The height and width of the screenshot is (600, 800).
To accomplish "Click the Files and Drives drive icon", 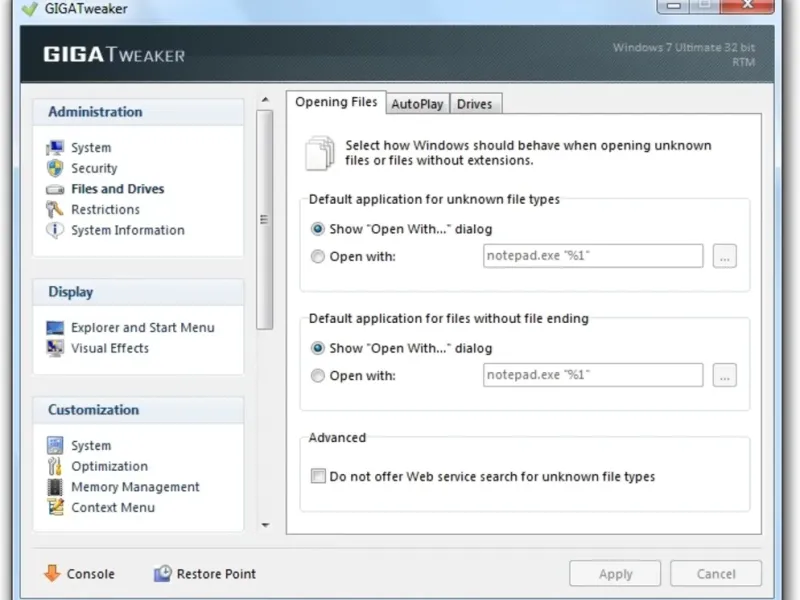I will [55, 190].
